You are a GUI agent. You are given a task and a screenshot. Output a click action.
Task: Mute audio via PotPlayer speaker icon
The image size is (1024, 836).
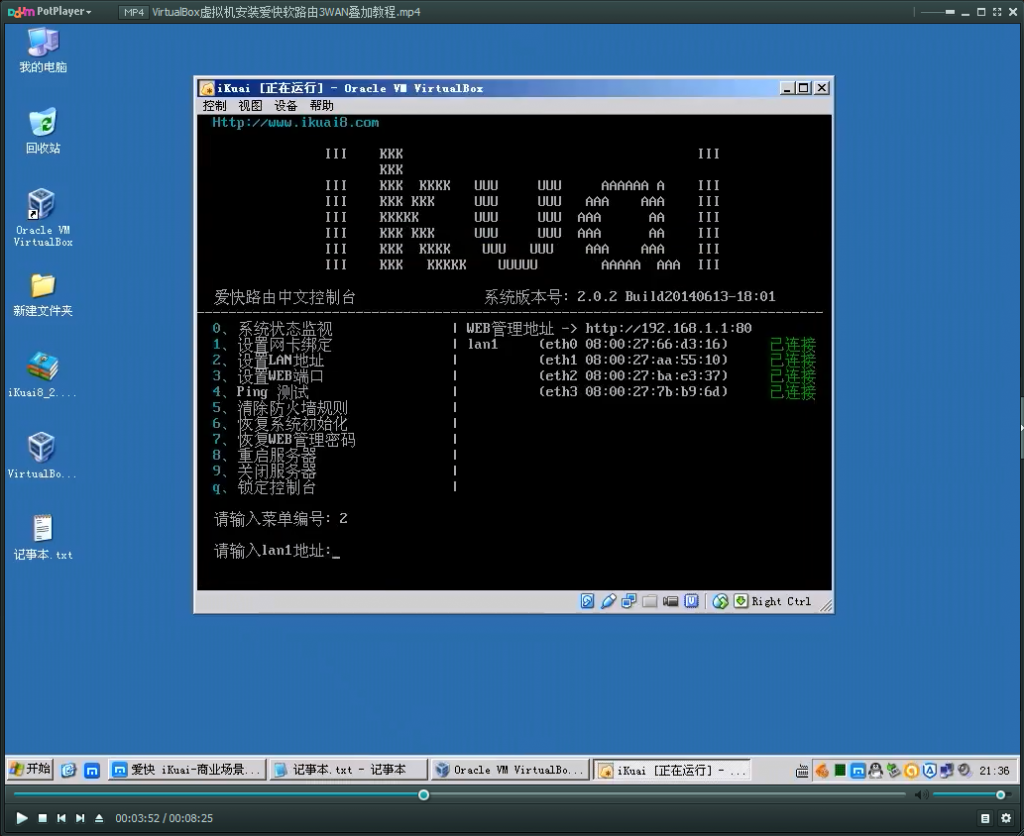921,795
